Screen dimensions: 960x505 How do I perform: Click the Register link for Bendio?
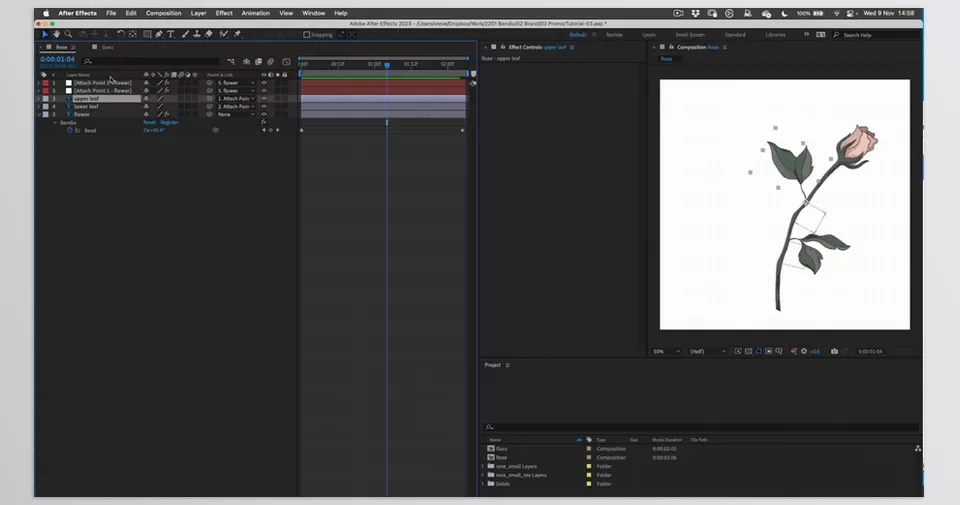click(170, 122)
